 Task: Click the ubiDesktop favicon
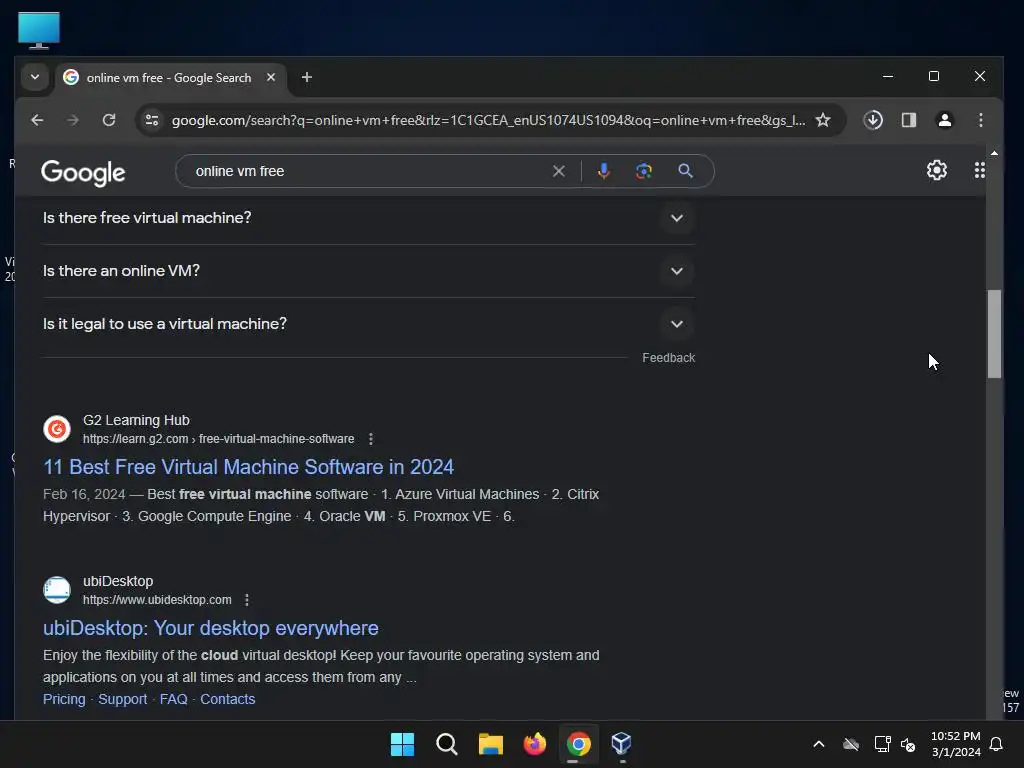[x=57, y=590]
